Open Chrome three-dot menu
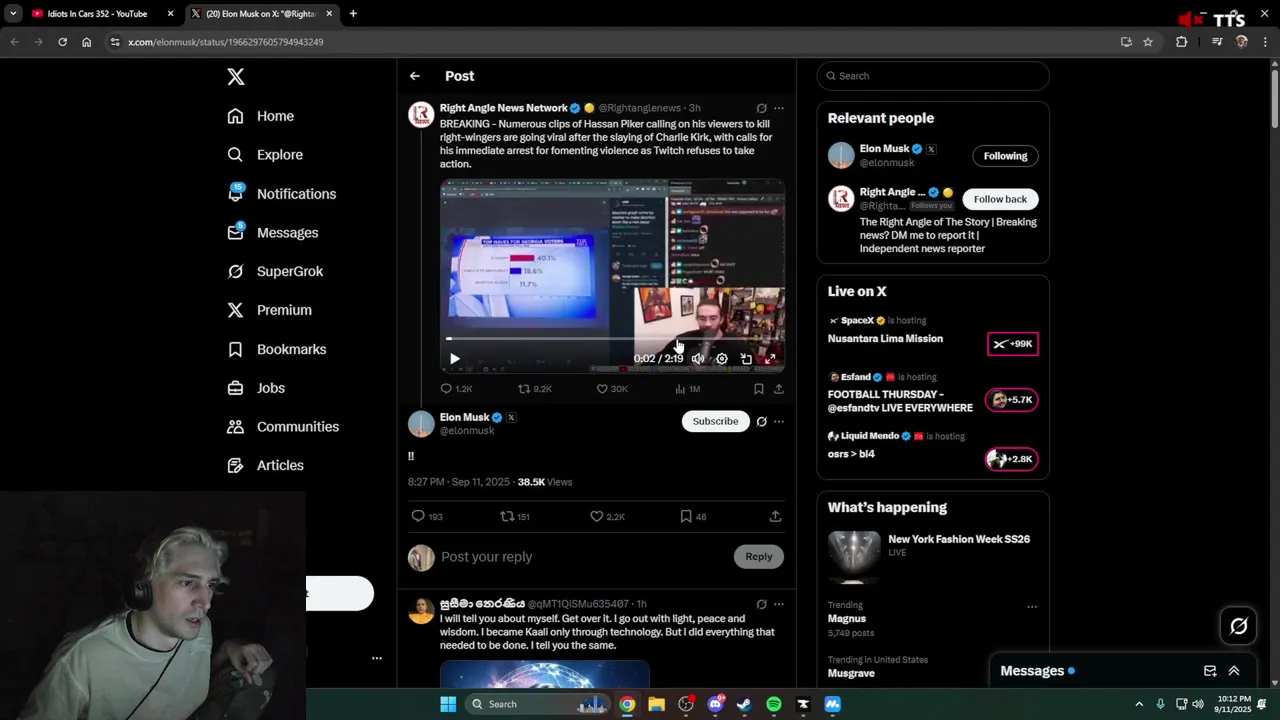This screenshot has width=1280, height=720. coord(1265,42)
